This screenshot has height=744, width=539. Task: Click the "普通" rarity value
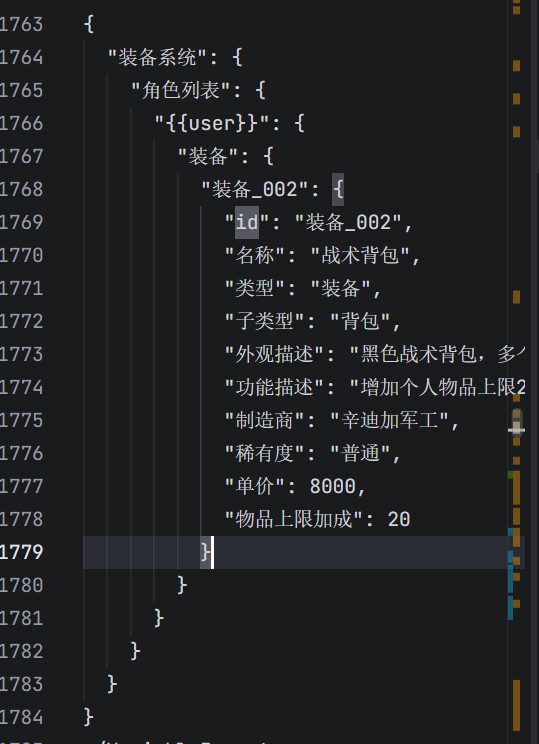(360, 454)
